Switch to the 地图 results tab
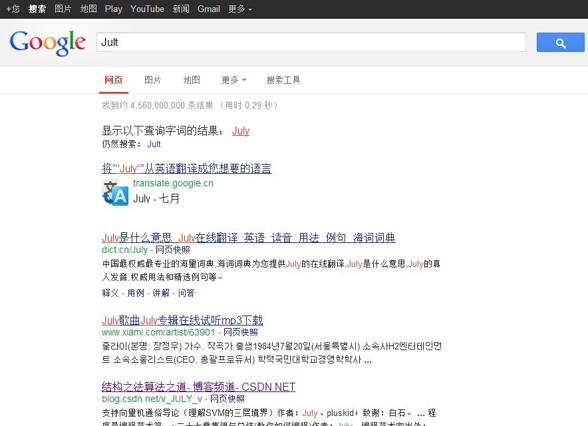The height and width of the screenshot is (426, 588). tap(192, 80)
